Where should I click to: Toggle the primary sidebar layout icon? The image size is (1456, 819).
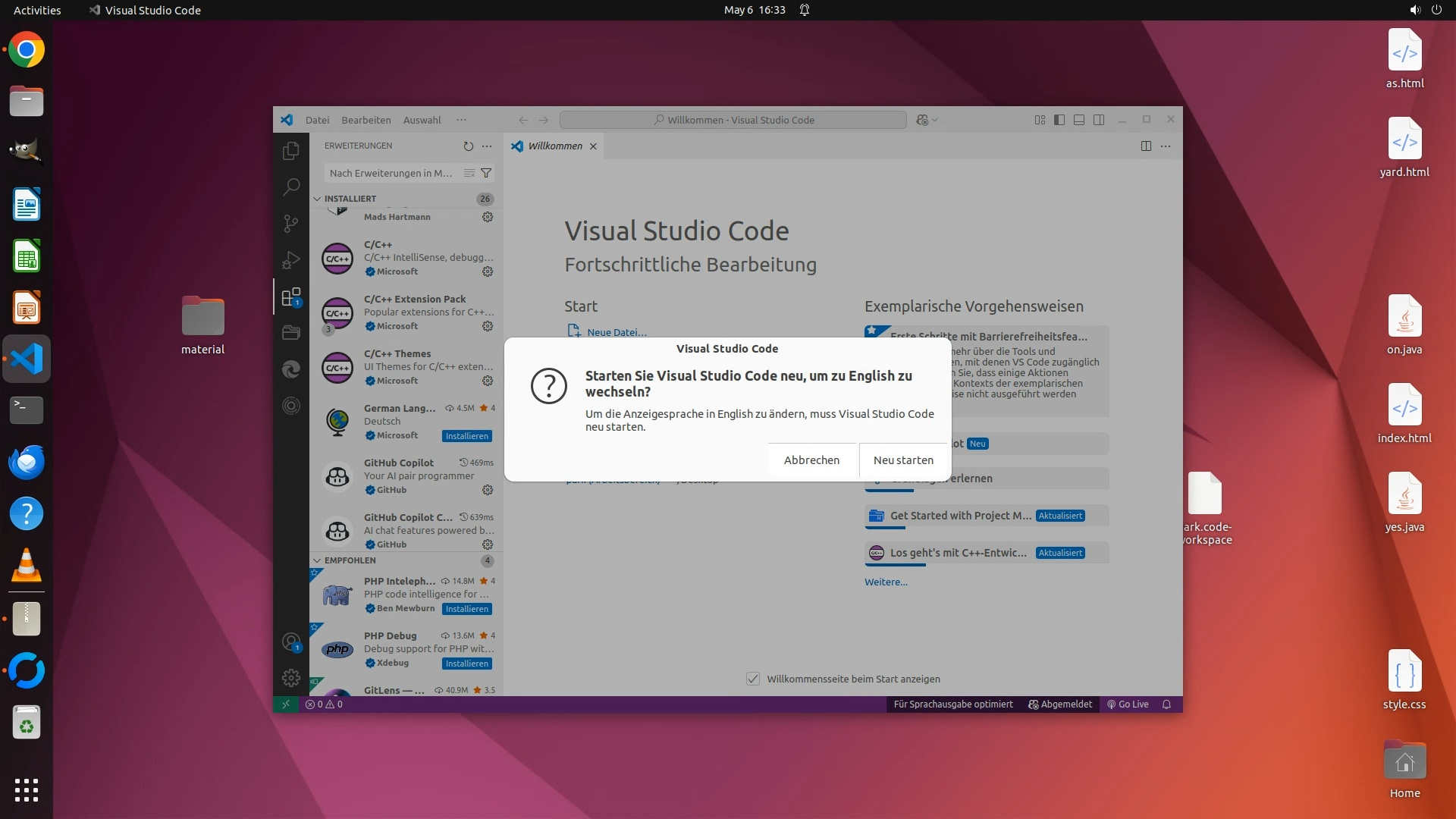pyautogui.click(x=1059, y=120)
